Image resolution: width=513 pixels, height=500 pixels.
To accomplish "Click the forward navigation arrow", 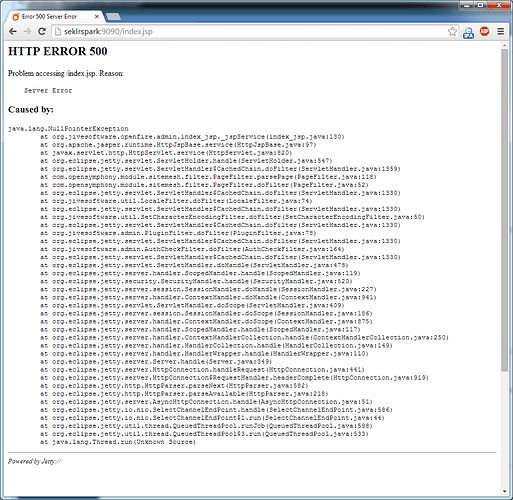I will pos(27,31).
